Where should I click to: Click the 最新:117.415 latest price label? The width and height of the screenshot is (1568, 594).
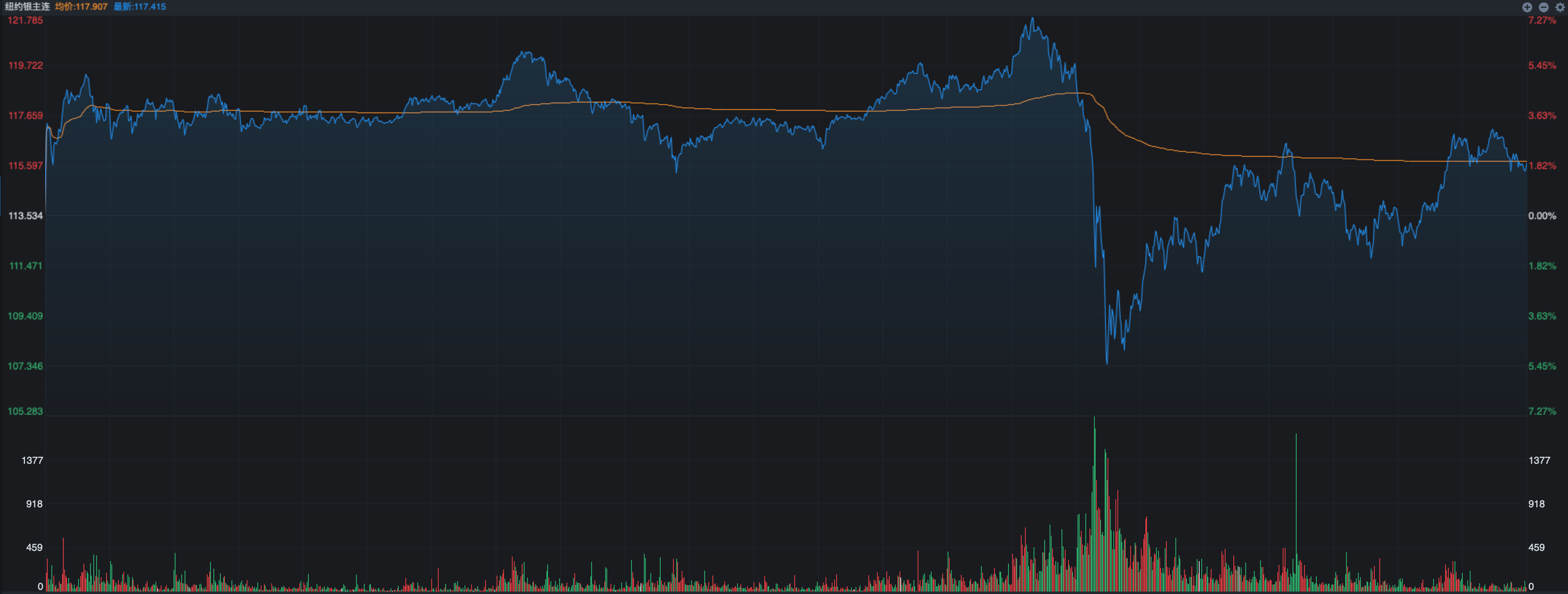[139, 7]
